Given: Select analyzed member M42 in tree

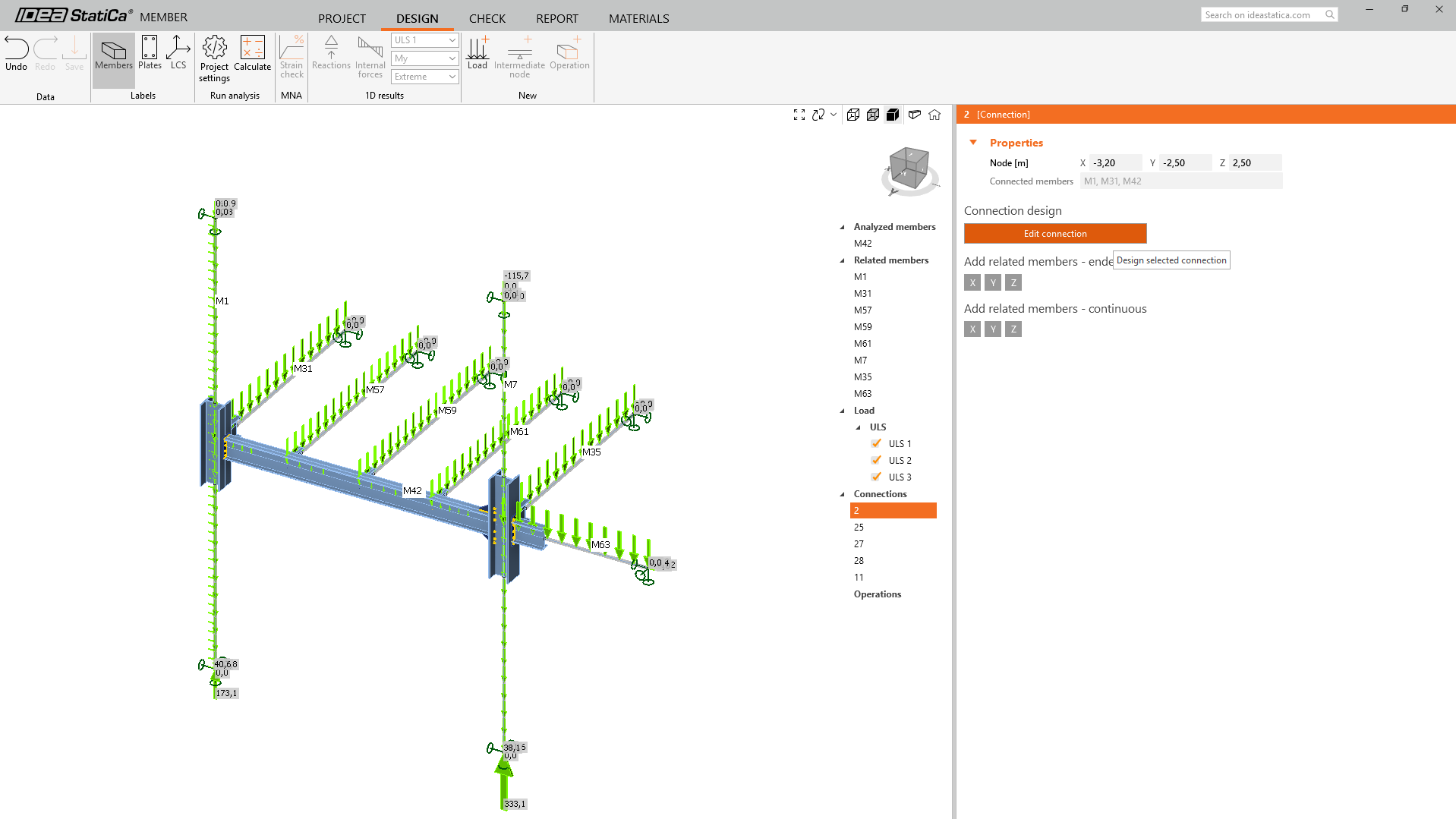Looking at the screenshot, I should click(x=862, y=244).
